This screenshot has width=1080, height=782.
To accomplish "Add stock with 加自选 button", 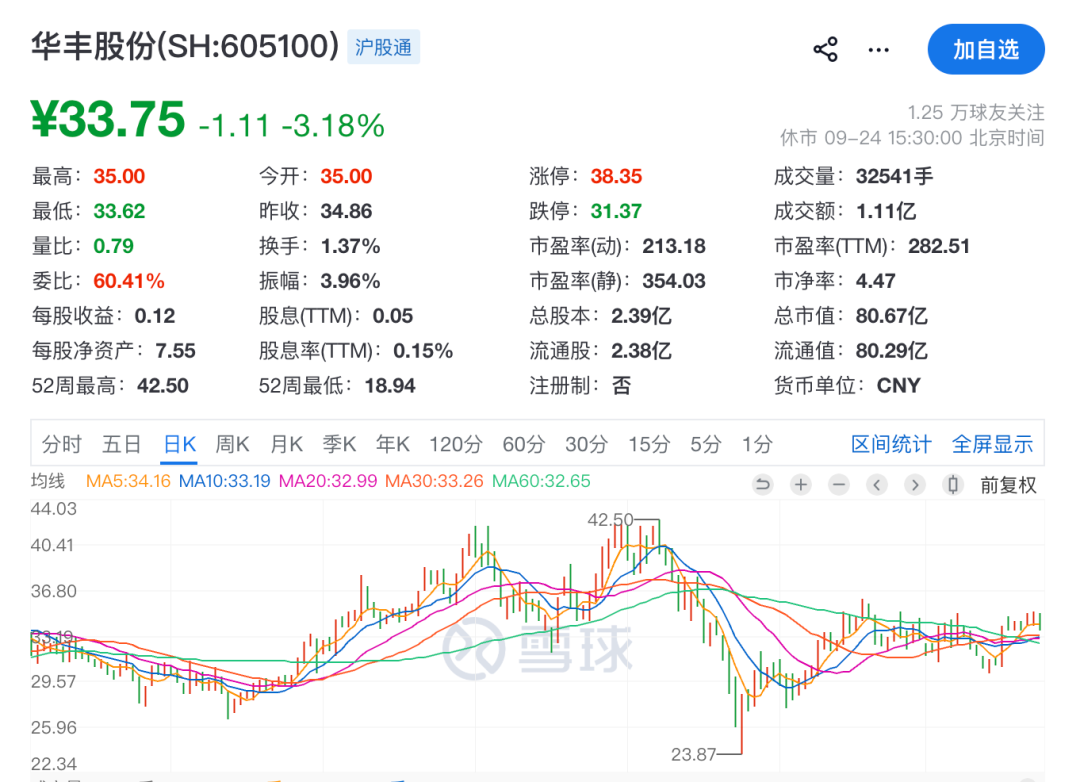I will [x=986, y=50].
